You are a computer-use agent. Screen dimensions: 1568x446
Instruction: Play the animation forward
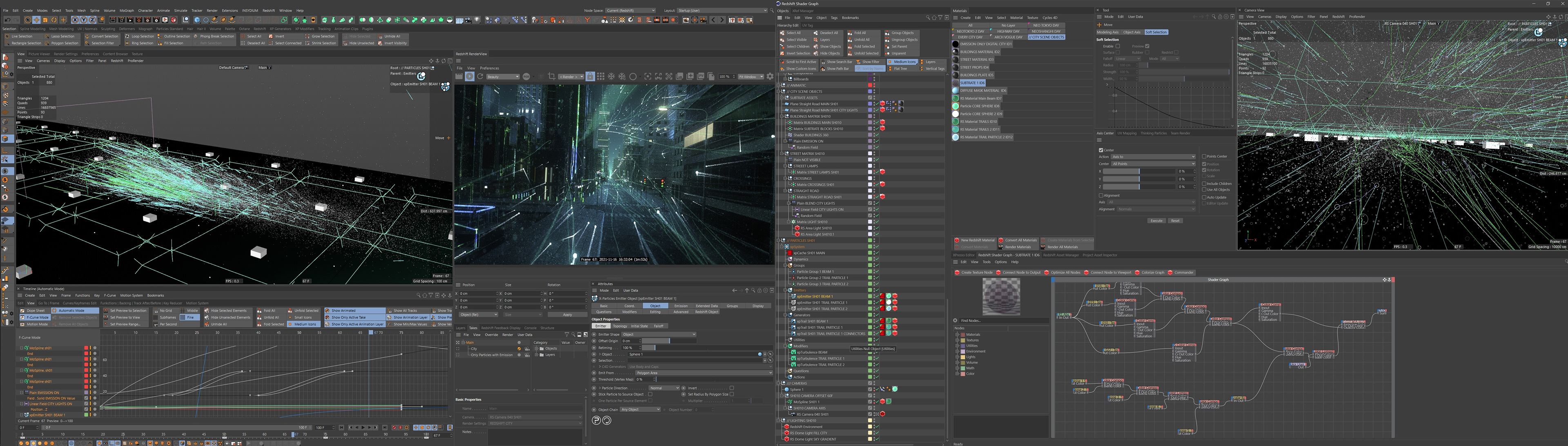pos(363,428)
